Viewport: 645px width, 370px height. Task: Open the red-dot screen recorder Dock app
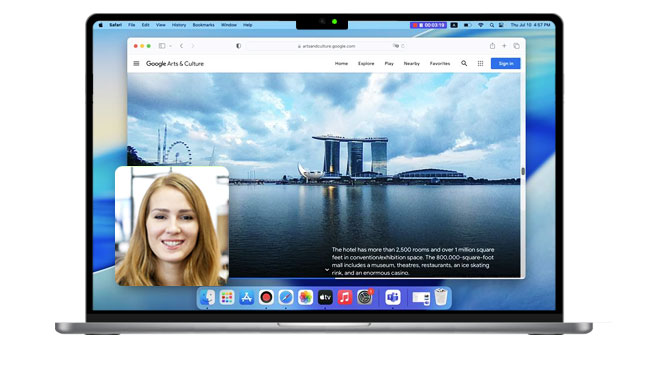pyautogui.click(x=266, y=297)
